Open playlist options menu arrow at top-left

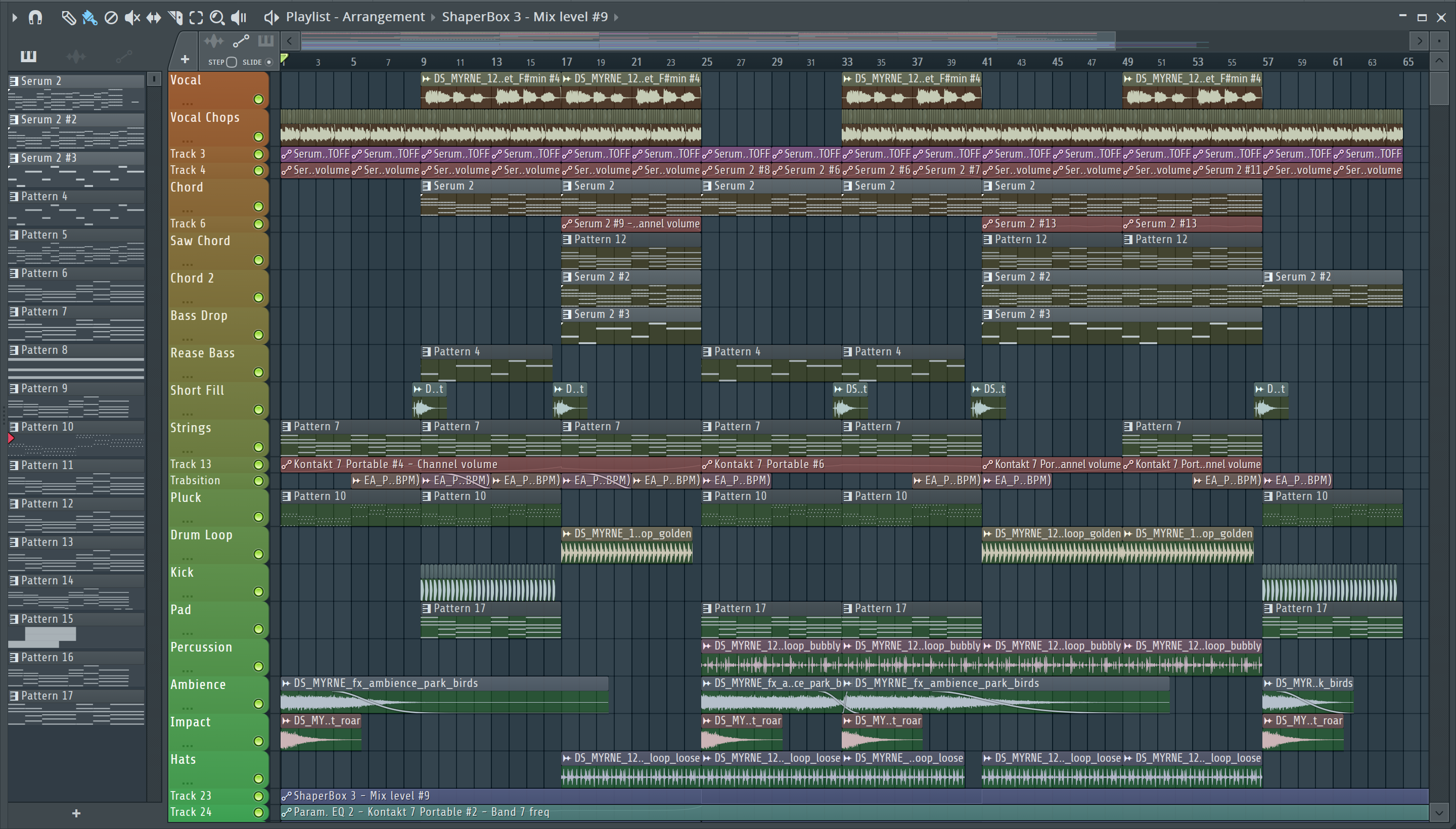click(x=14, y=18)
